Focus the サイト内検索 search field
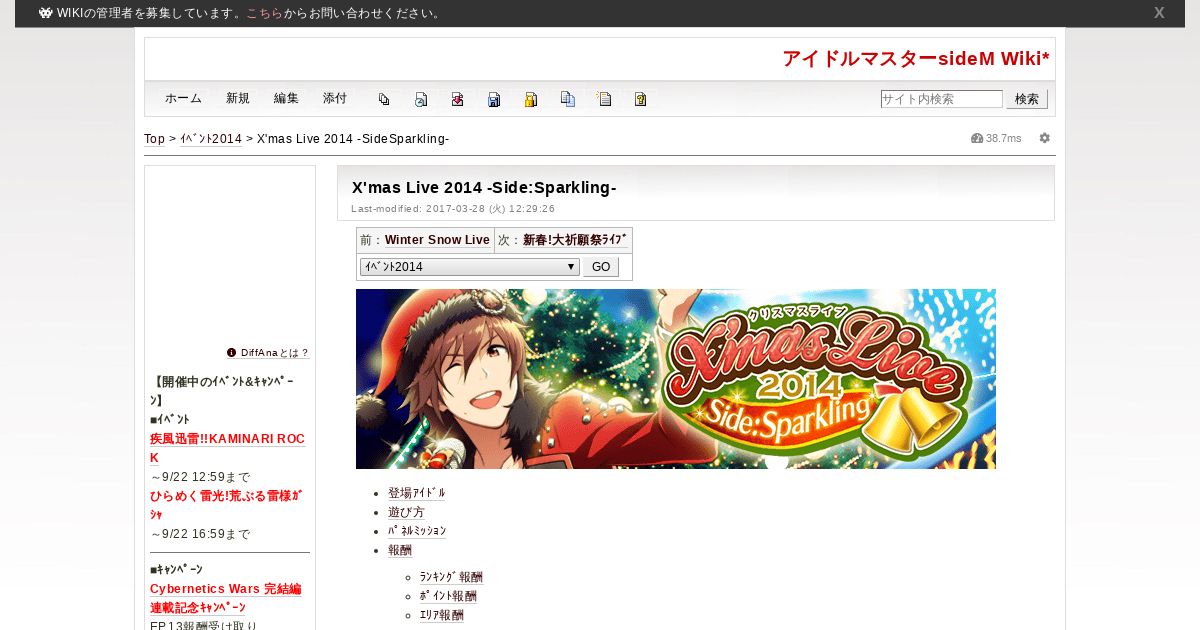The width and height of the screenshot is (1200, 630). tap(941, 99)
